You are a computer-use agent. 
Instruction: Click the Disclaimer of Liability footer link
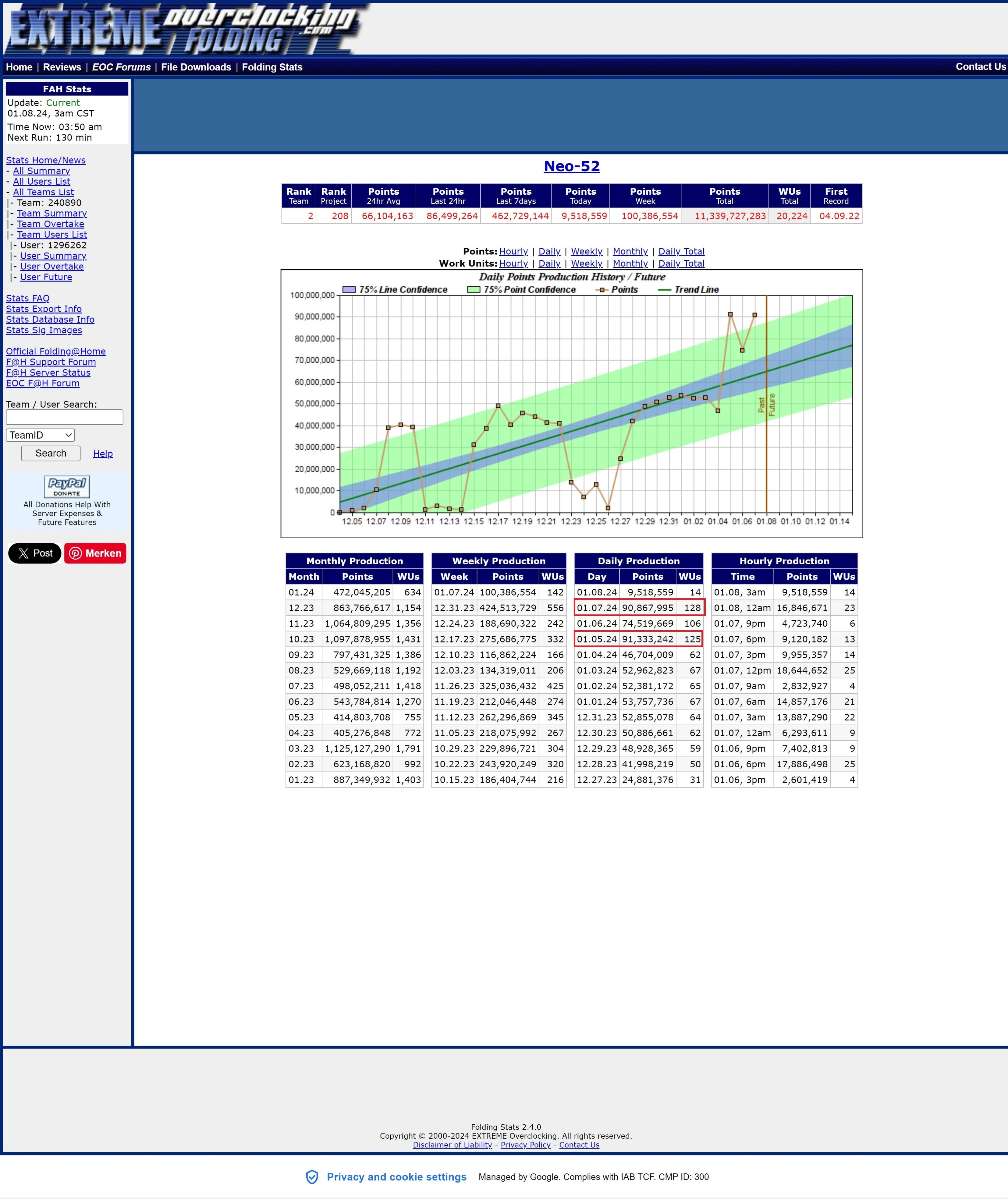(453, 1145)
